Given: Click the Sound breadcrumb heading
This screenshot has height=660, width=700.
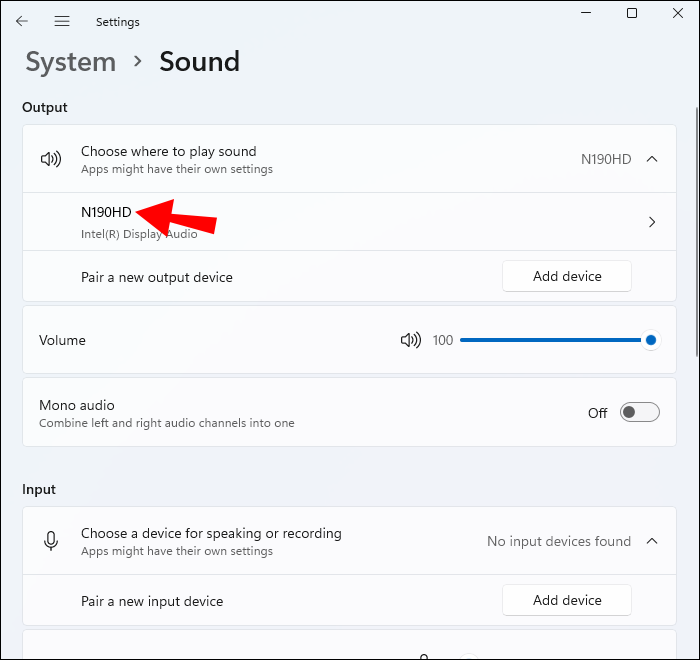Looking at the screenshot, I should tap(199, 62).
